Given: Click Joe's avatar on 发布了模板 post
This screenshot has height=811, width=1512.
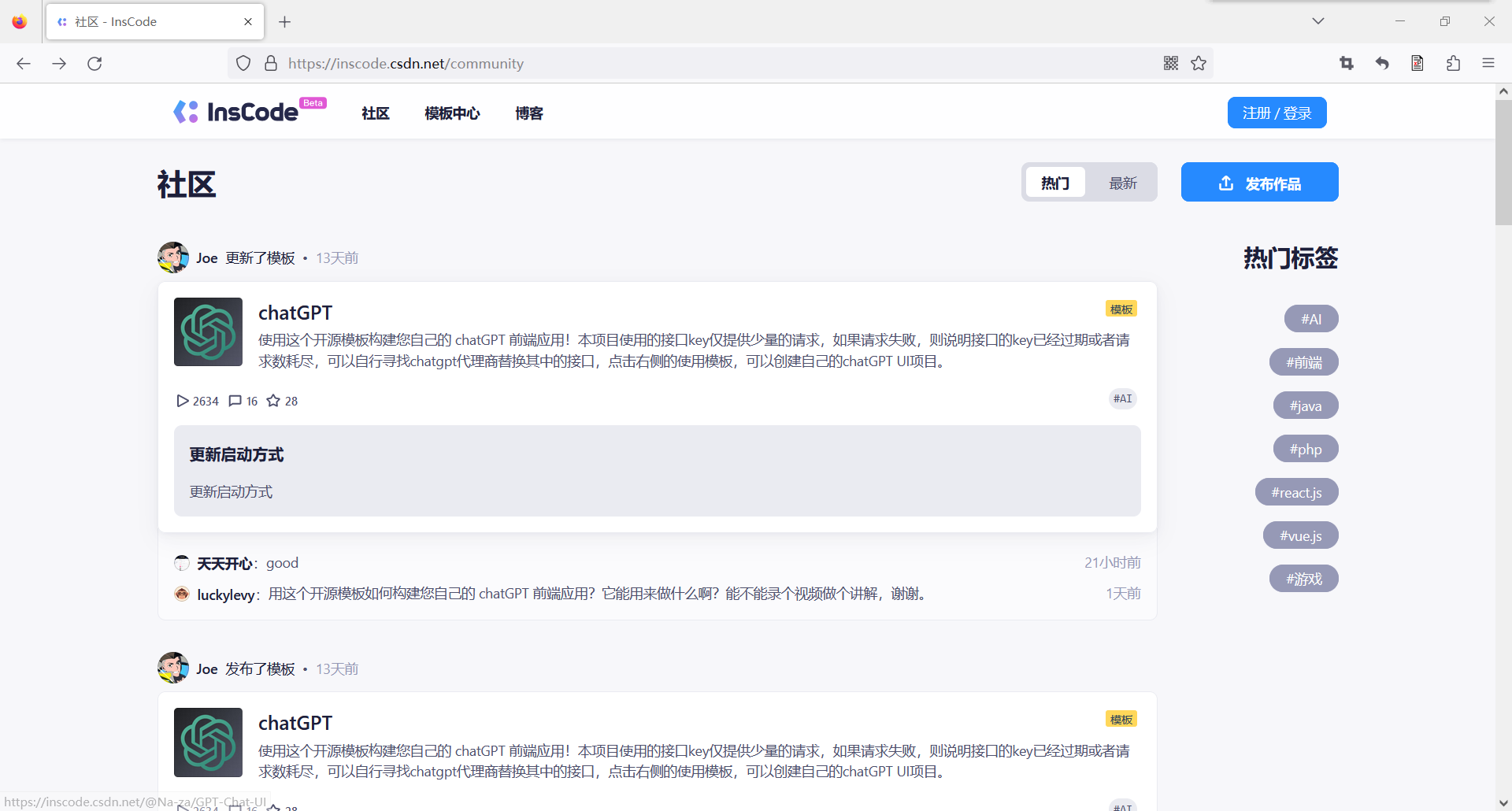Looking at the screenshot, I should tap(173, 668).
